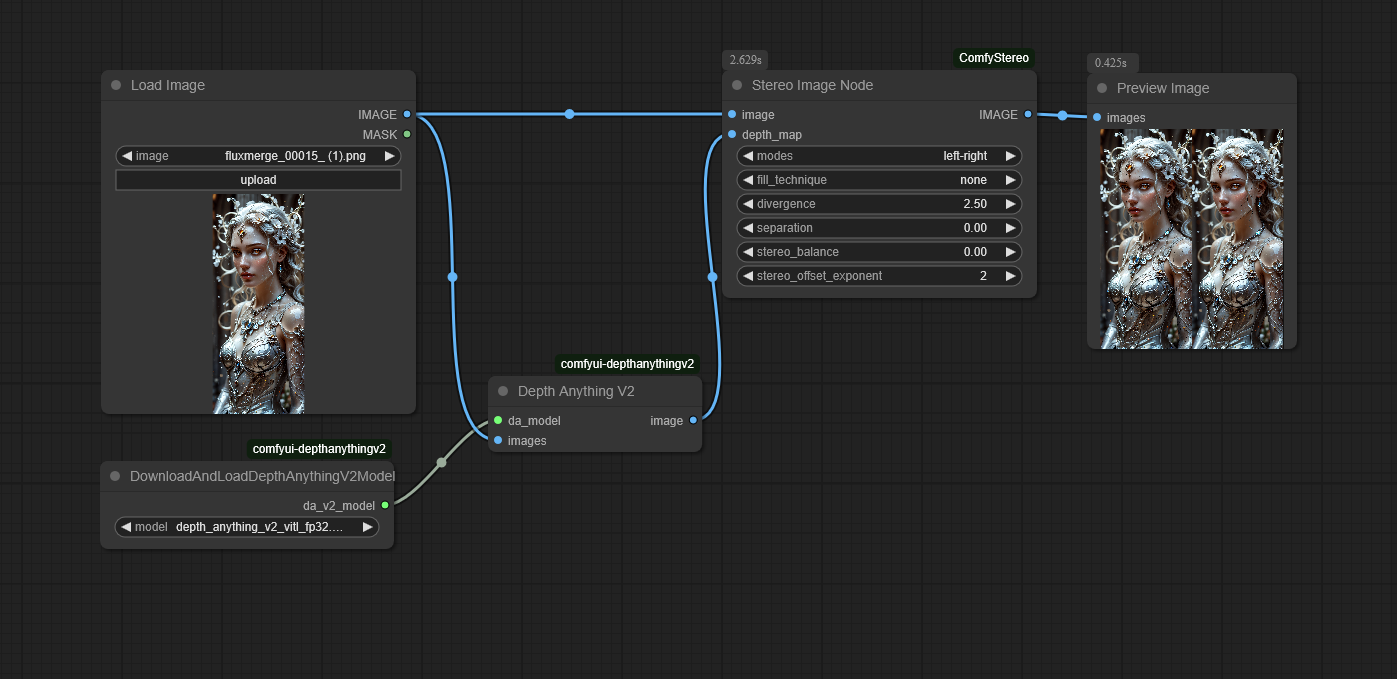Click the stereo preview output thumbnail
This screenshot has height=679, width=1397.
1191,239
